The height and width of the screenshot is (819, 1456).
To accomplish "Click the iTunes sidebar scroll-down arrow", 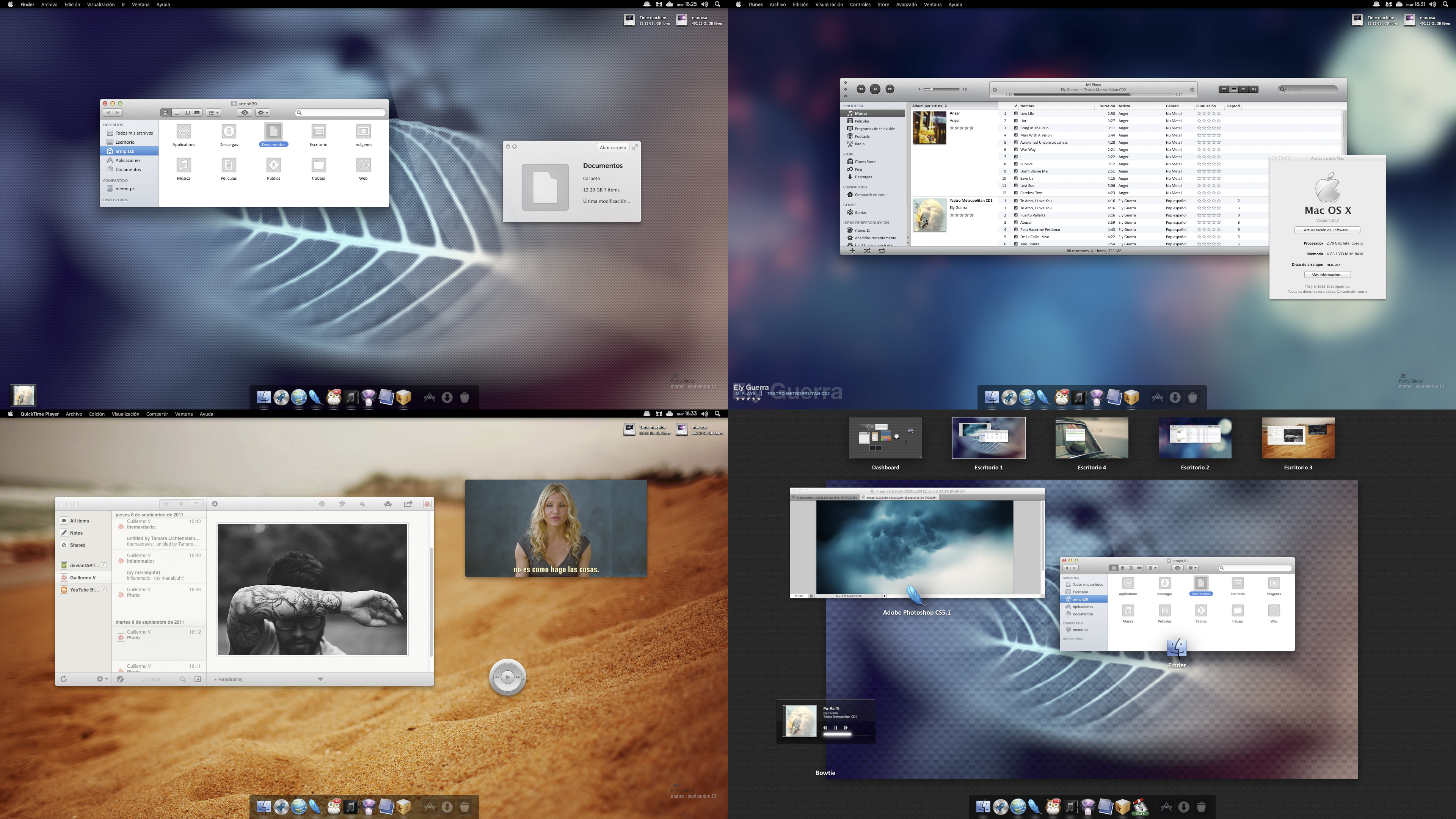I will click(x=908, y=243).
